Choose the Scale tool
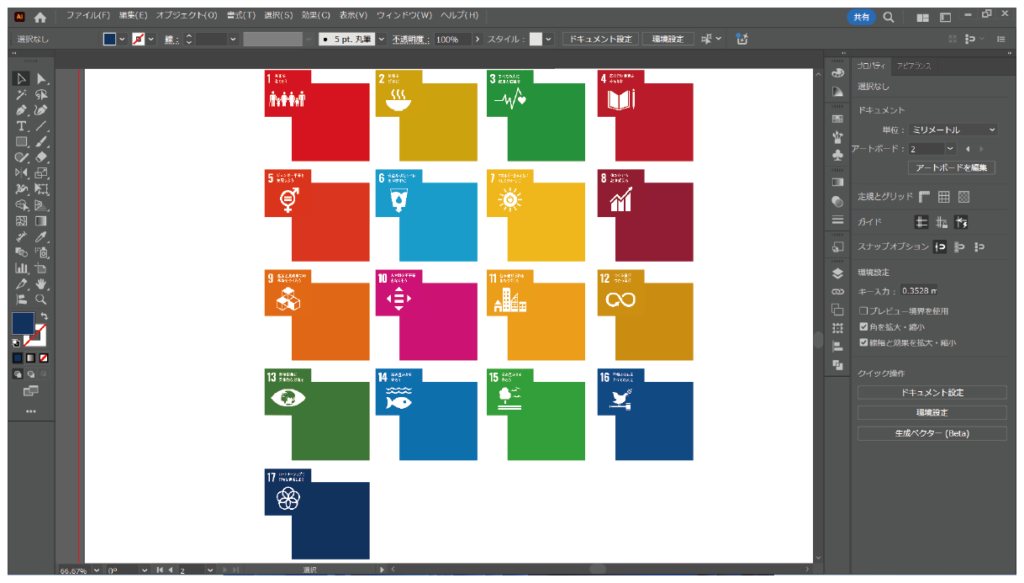Screen dimensions: 1024x583 (x=41, y=173)
